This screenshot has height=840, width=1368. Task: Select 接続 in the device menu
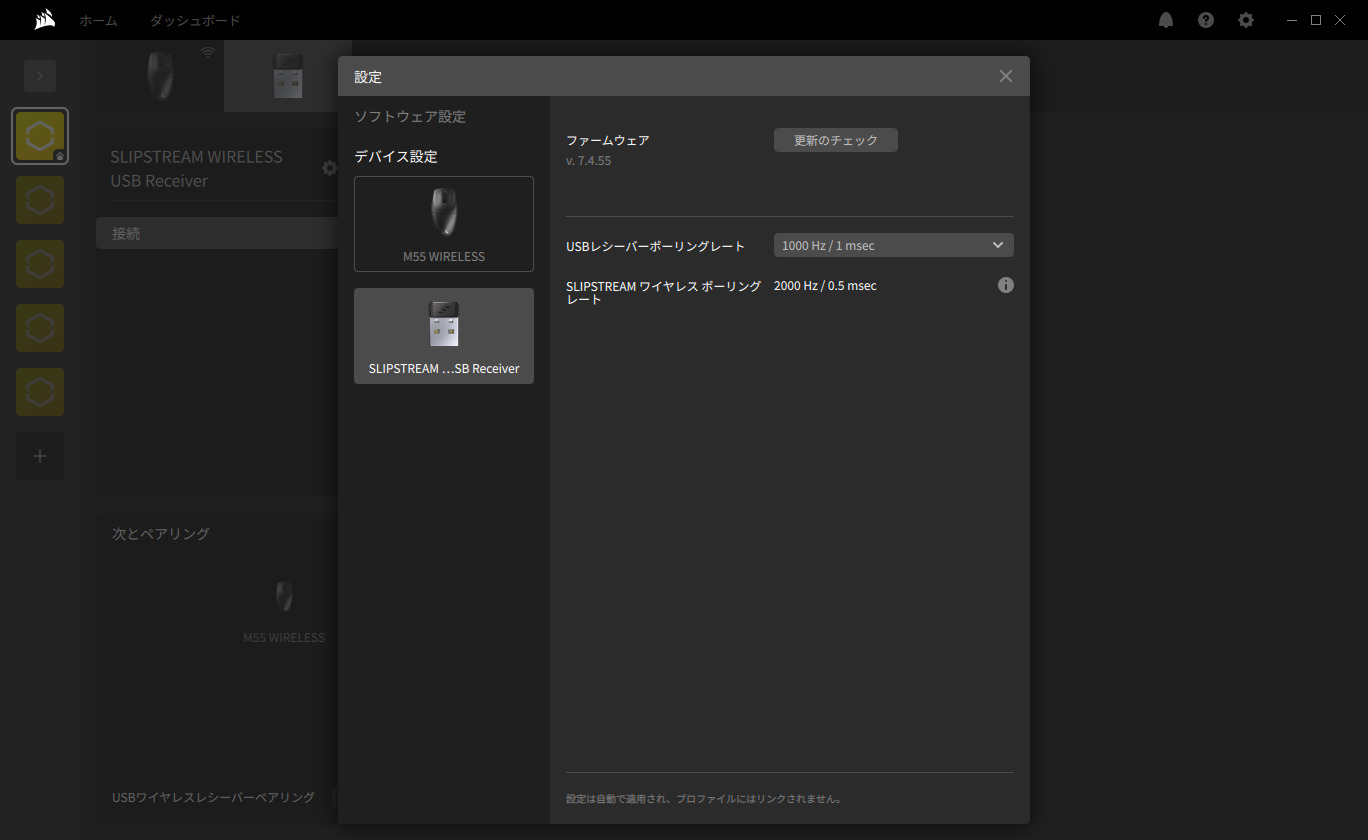(x=217, y=233)
